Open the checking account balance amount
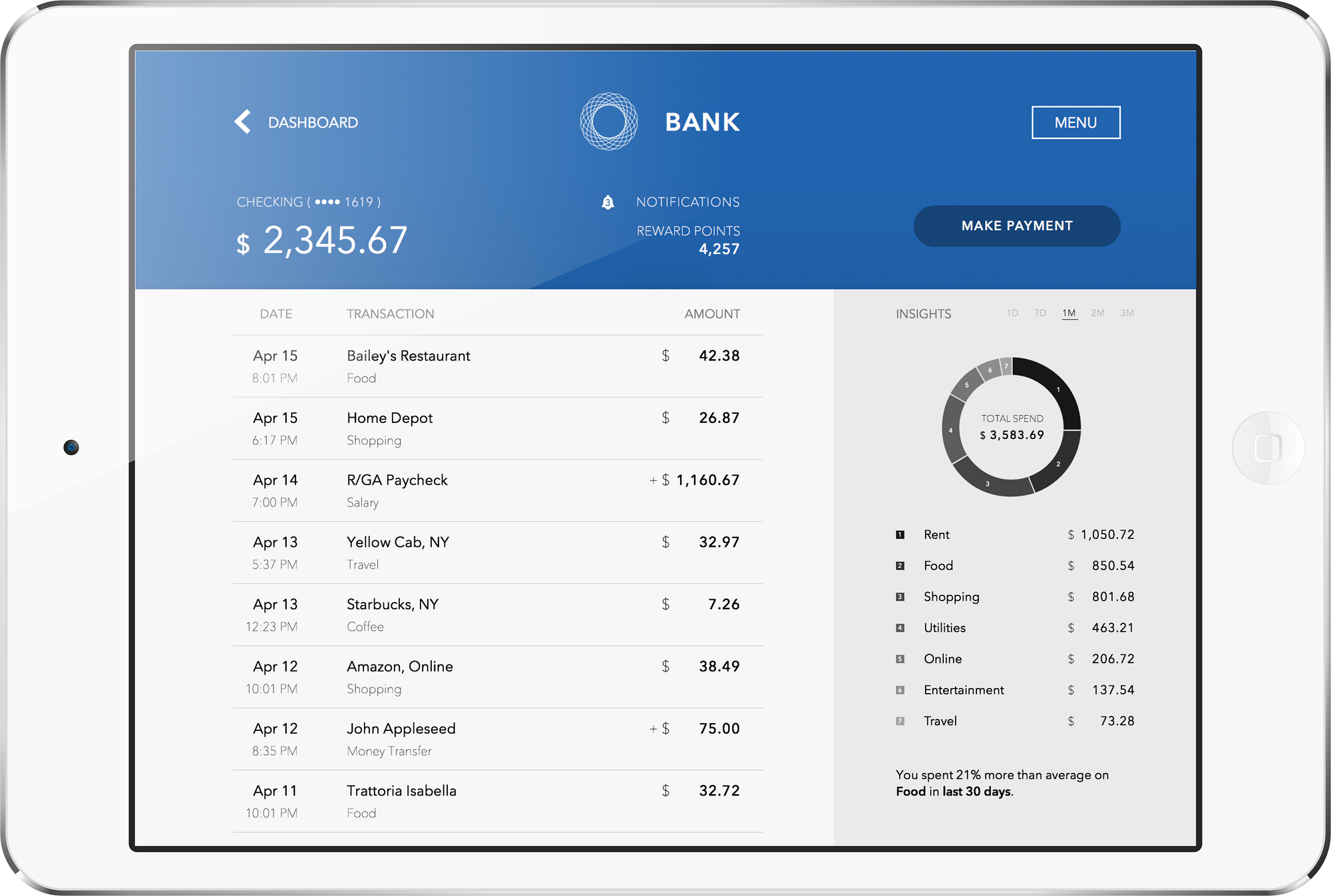Viewport: 1331px width, 896px height. pos(335,241)
